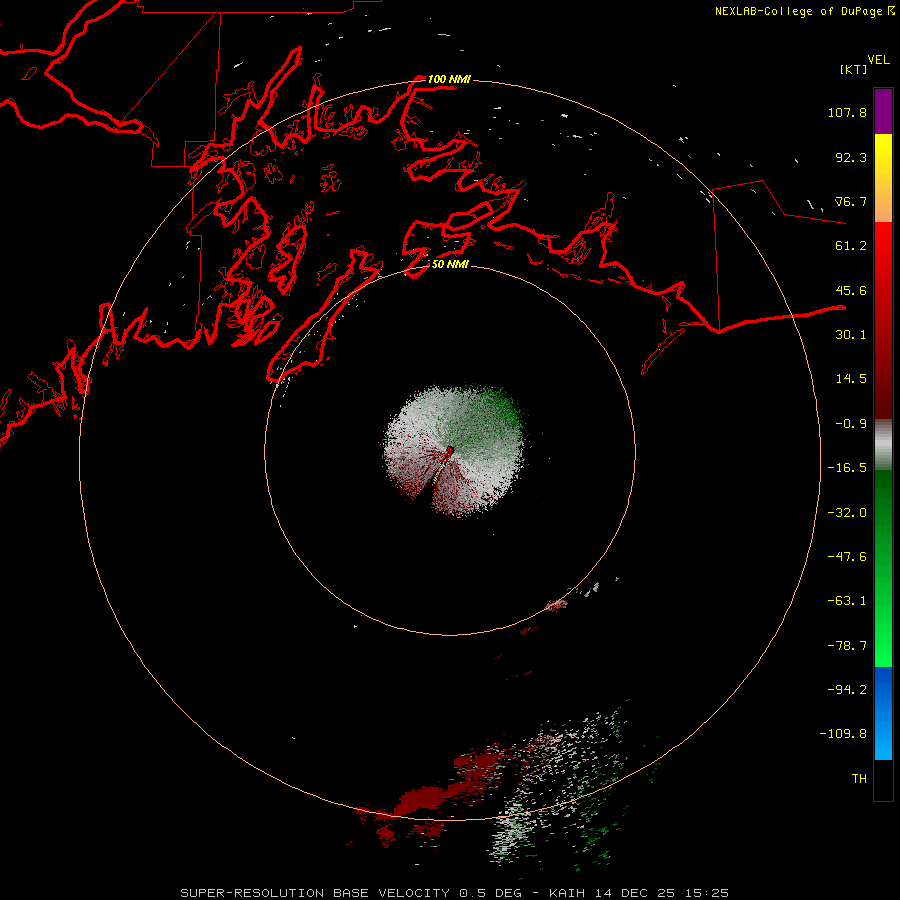The image size is (900, 900).
Task: Click the -94.2 velocity scale value
Action: (847, 690)
